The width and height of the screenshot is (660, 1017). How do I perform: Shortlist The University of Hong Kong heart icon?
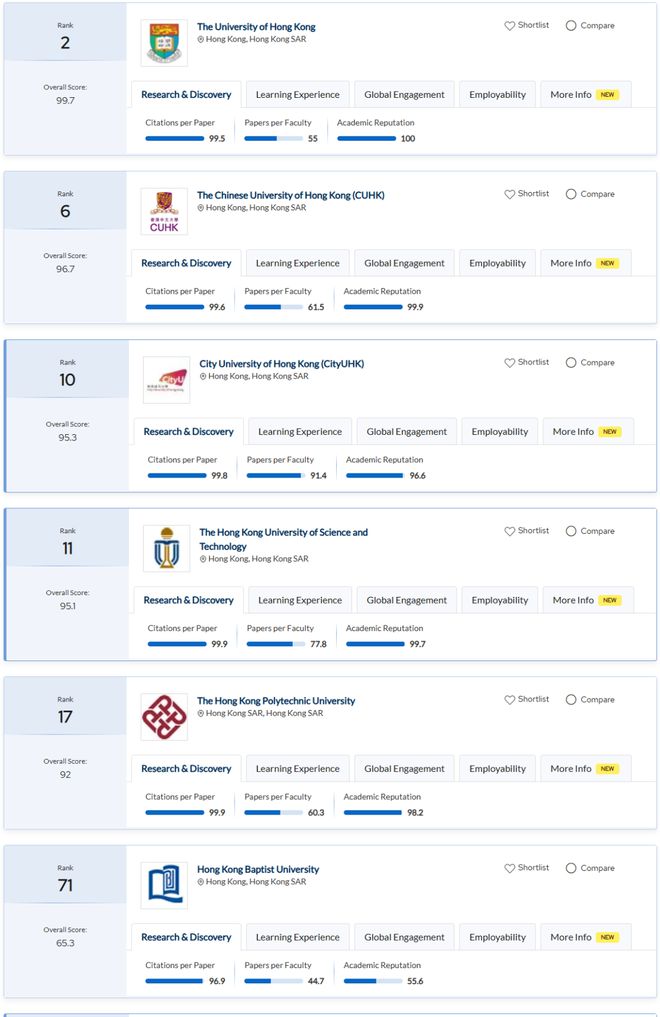[510, 26]
